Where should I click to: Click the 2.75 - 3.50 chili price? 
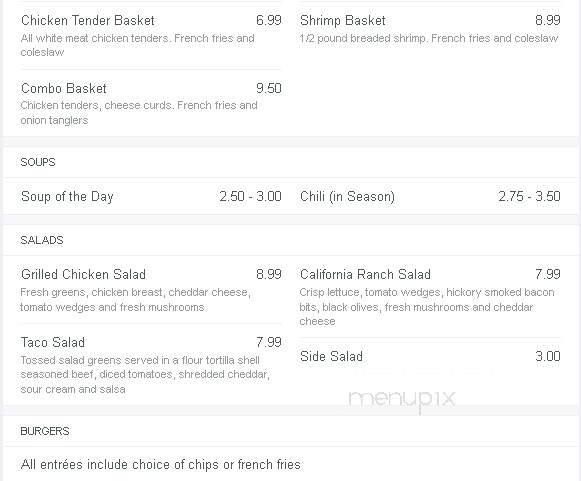tap(529, 196)
